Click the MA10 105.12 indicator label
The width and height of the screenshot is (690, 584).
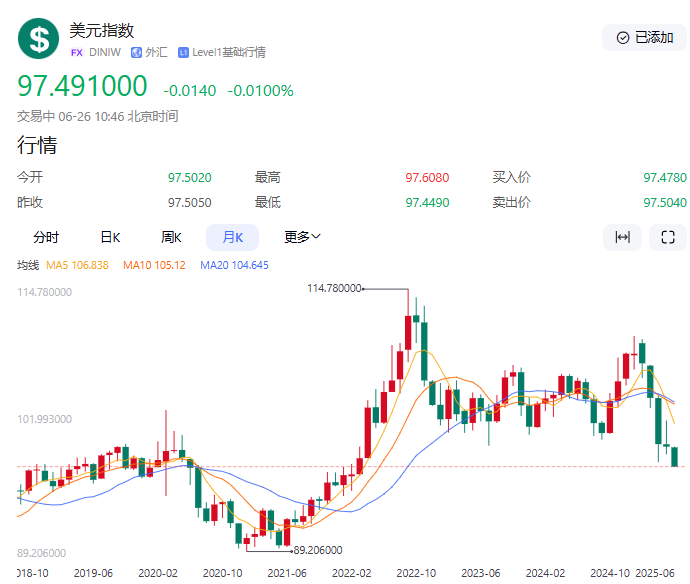pyautogui.click(x=154, y=265)
